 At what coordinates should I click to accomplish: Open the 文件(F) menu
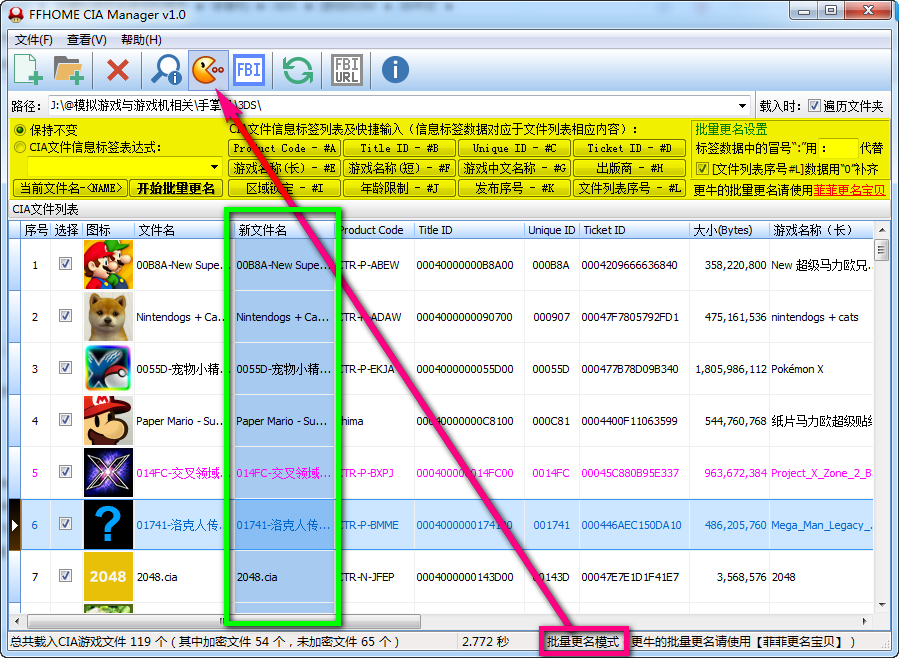33,40
